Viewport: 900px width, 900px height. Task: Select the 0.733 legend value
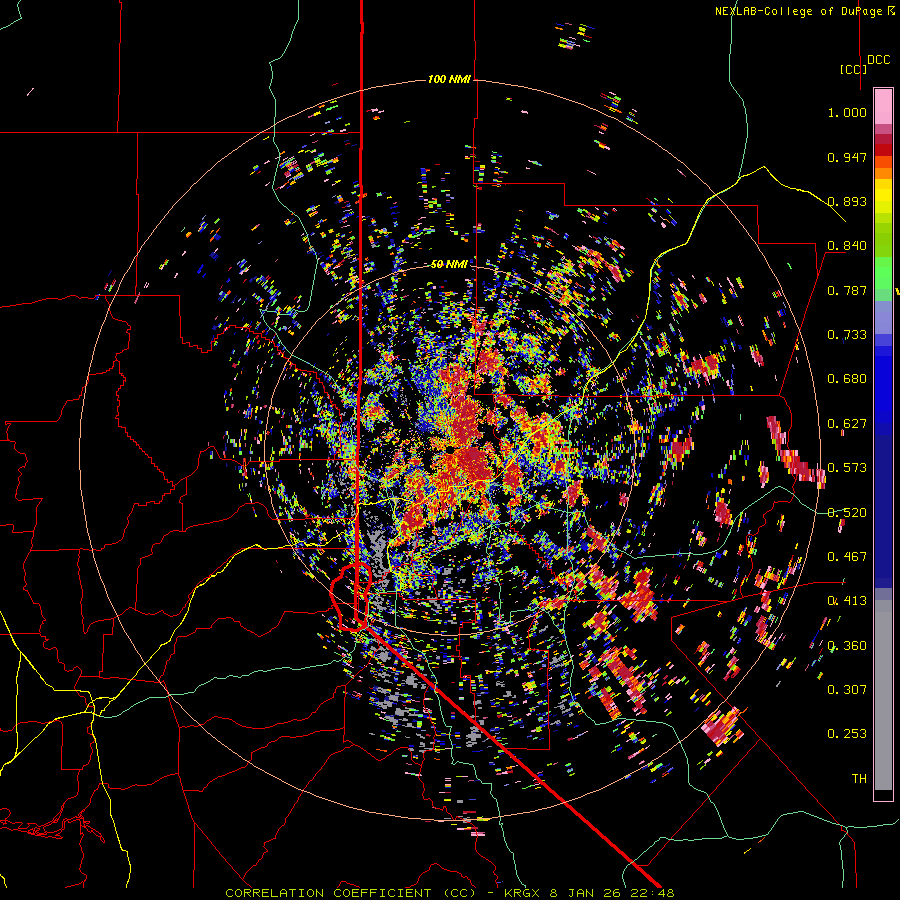(x=847, y=335)
